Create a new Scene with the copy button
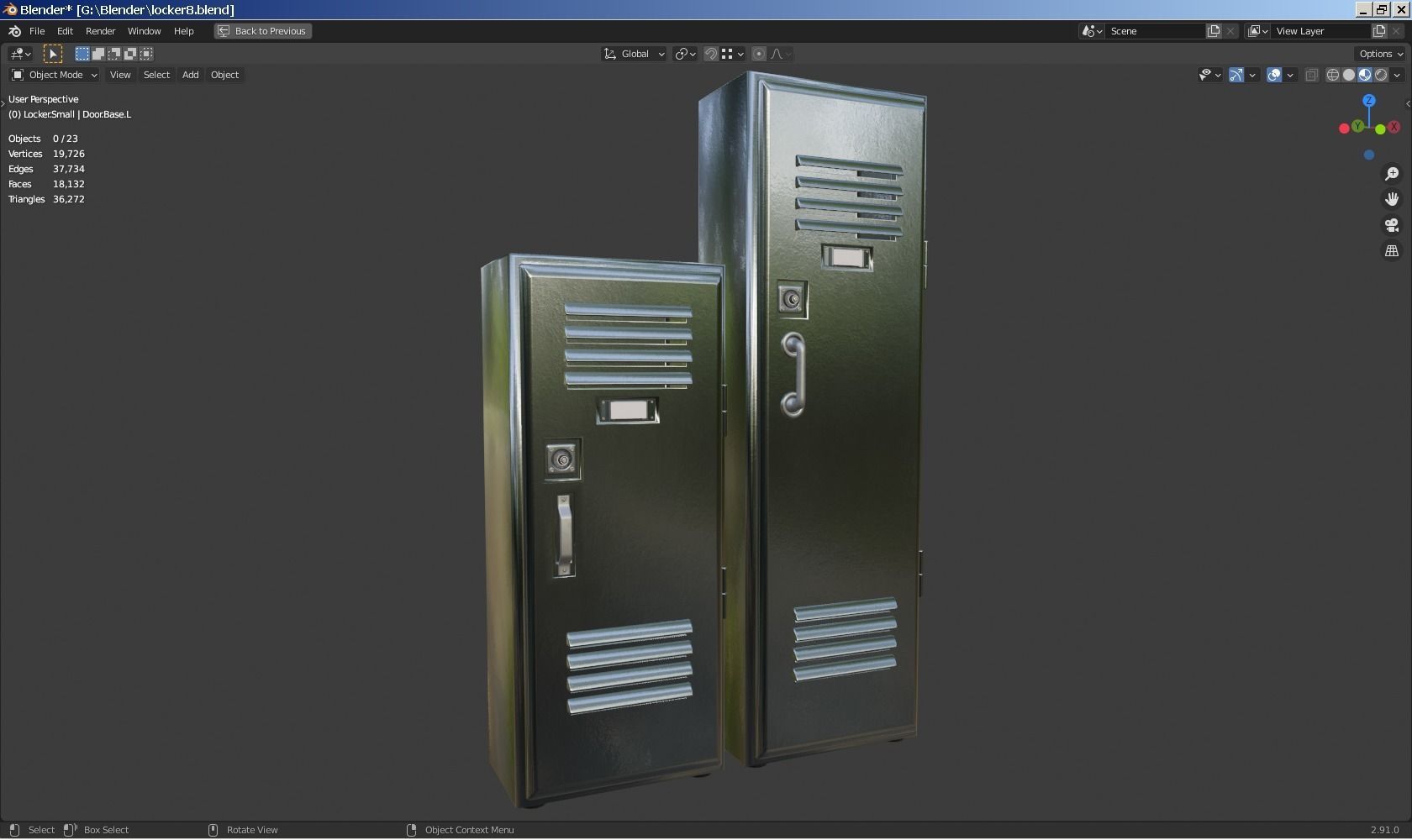The image size is (1412, 840). coord(1212,30)
